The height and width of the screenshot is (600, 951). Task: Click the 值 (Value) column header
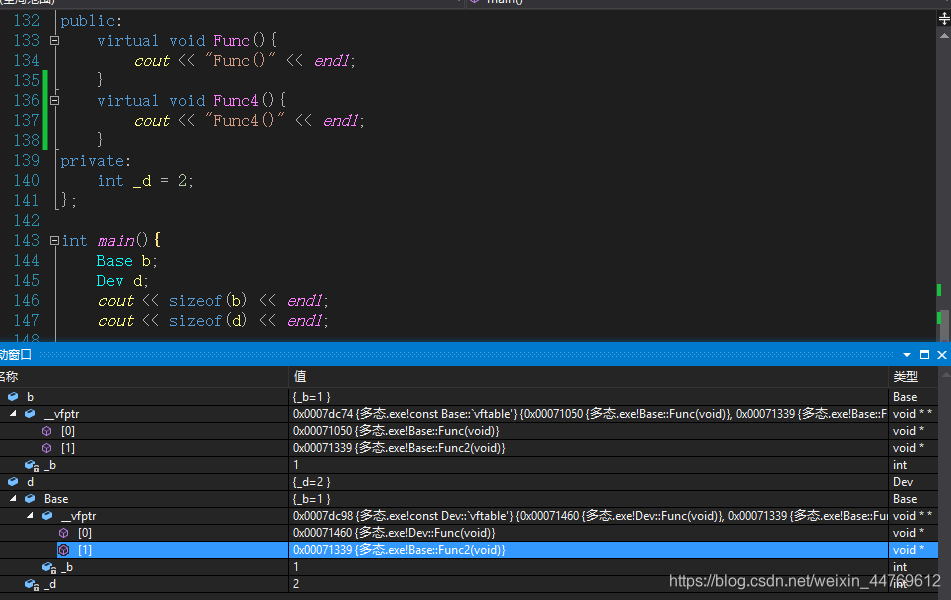tap(588, 377)
